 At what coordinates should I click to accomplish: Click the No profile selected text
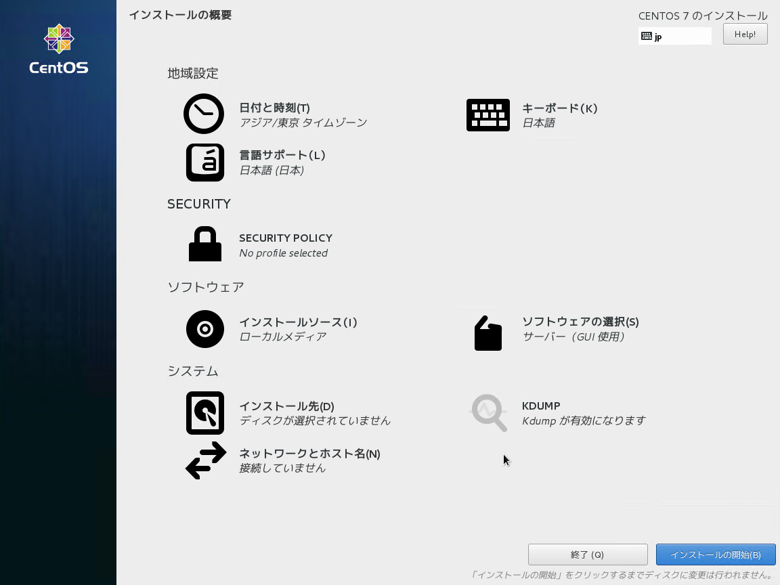coord(283,253)
